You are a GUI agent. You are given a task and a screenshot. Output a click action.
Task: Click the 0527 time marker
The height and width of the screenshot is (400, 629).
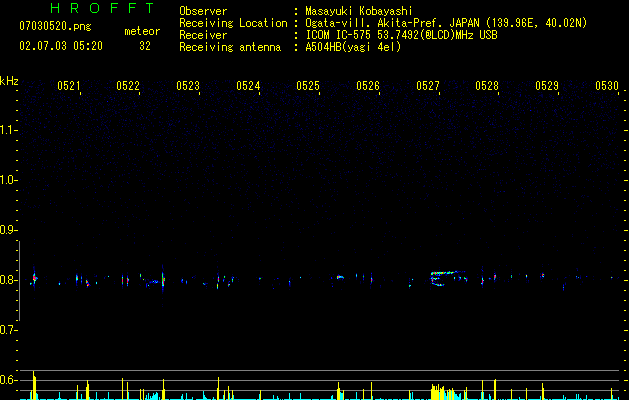pyautogui.click(x=428, y=86)
